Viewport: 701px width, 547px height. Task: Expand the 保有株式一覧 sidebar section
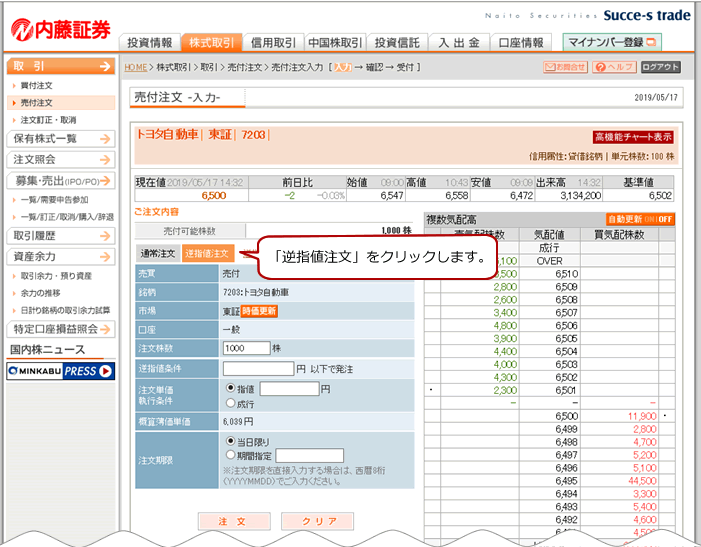pos(59,139)
